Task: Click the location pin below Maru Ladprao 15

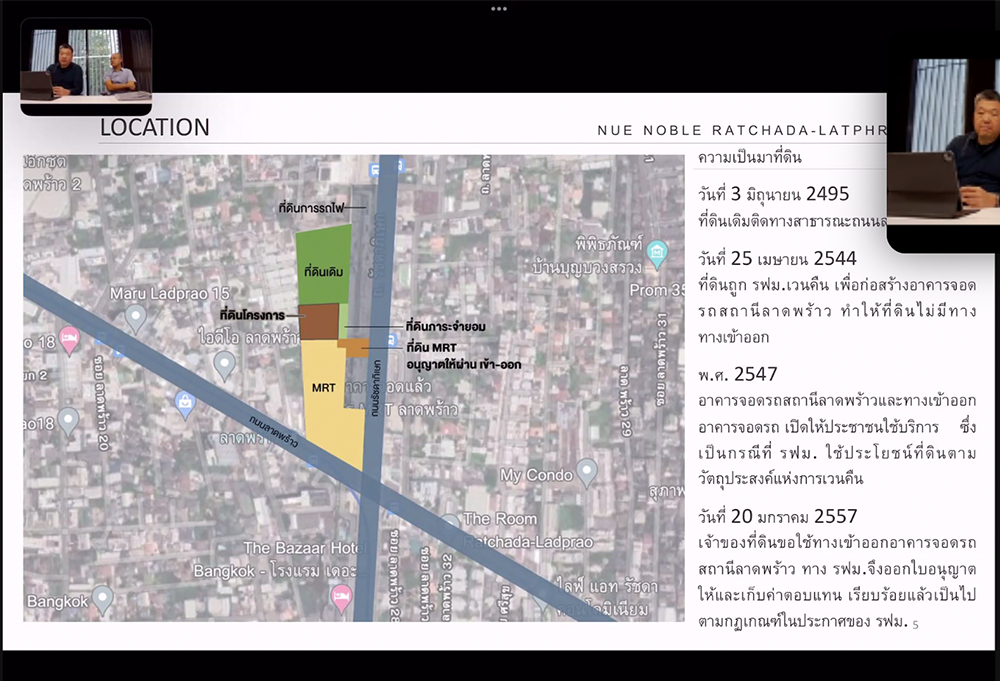Action: pos(224,365)
